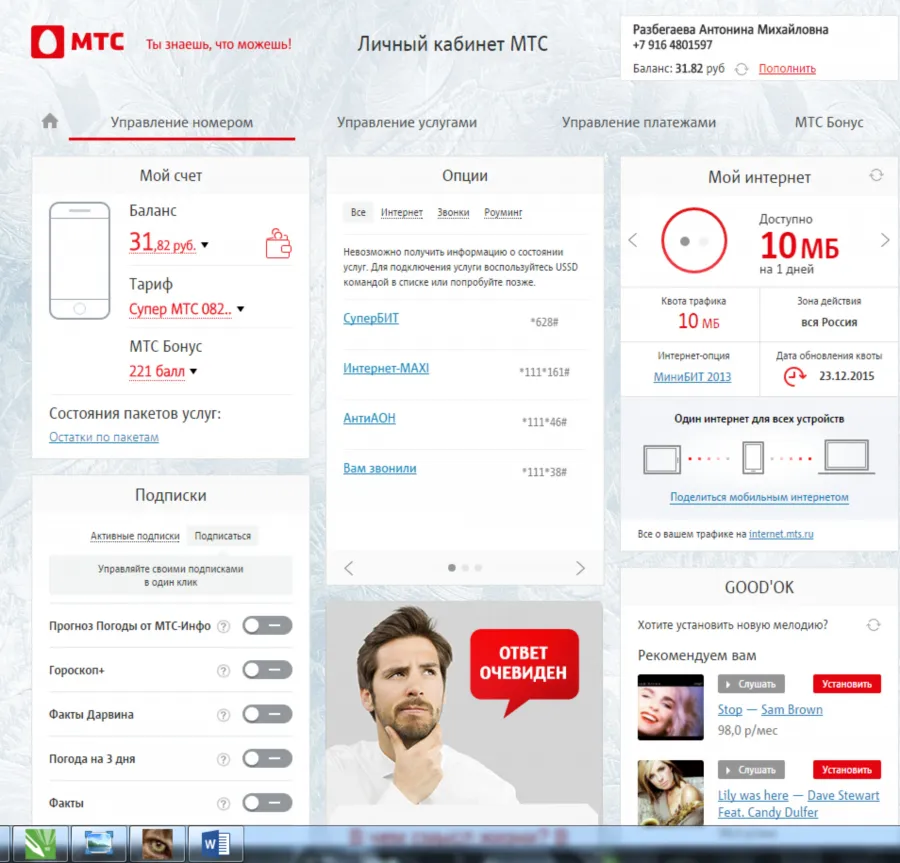The width and height of the screenshot is (900, 863).
Task: Enable the Гороскоп+ subscription switch
Action: 267,670
